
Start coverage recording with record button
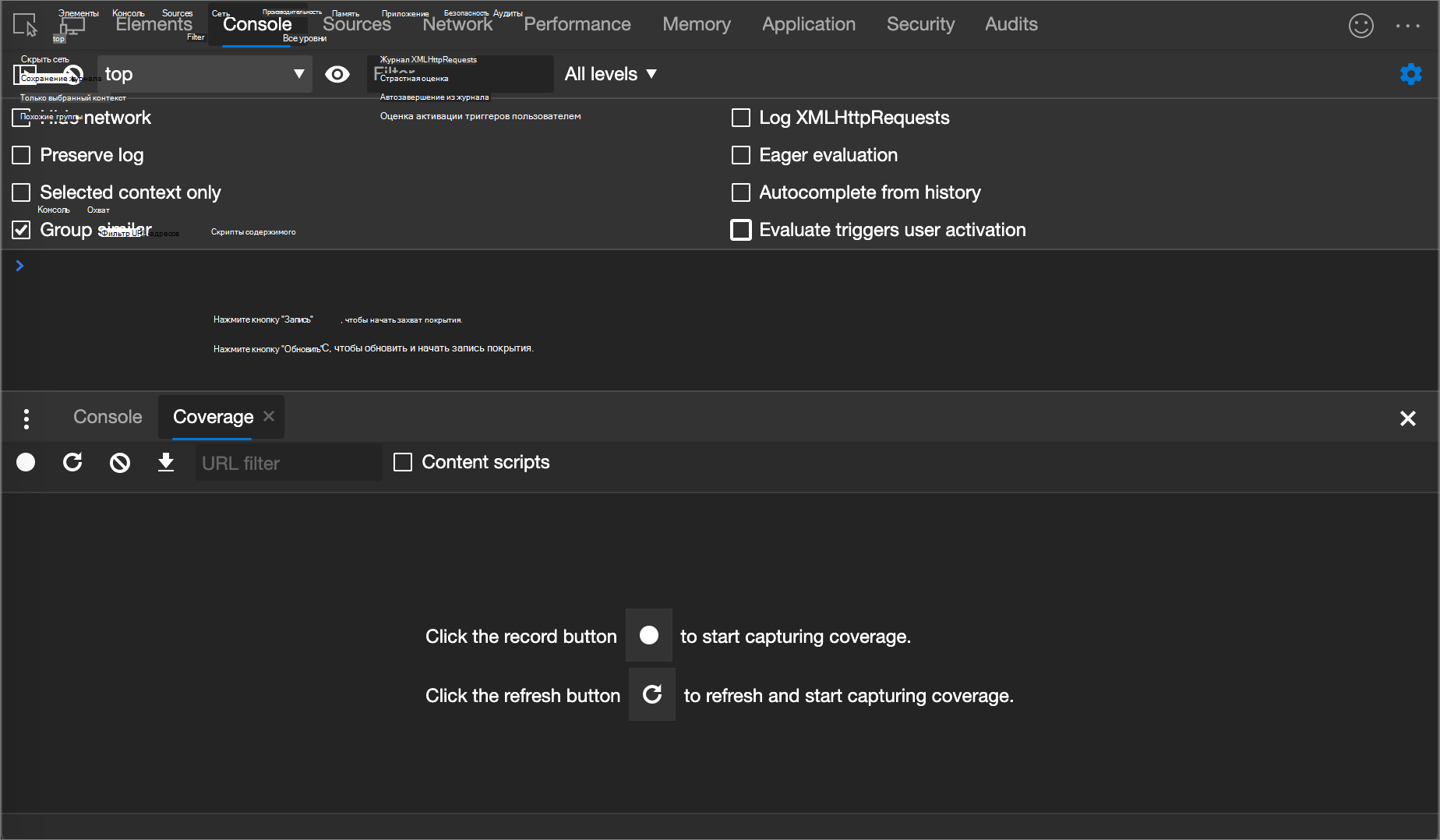point(26,463)
